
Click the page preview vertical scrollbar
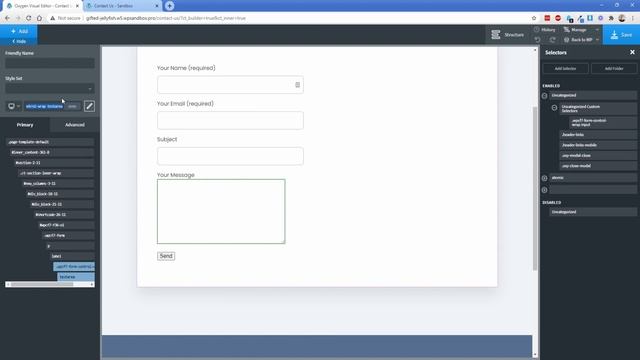535,188
